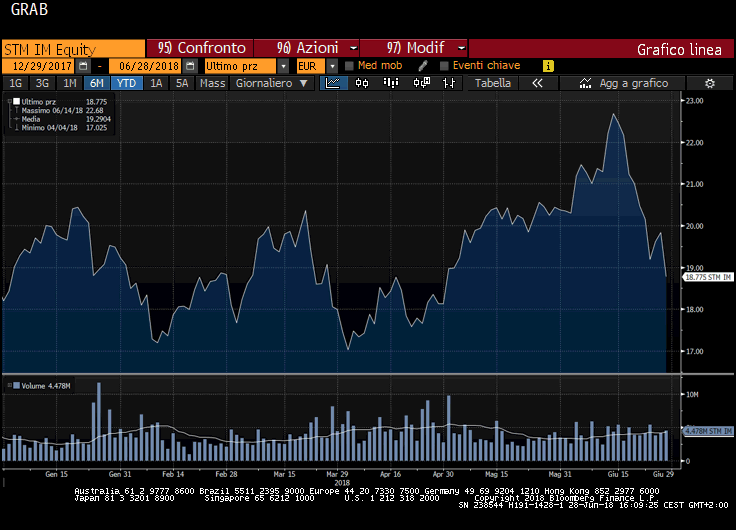Open the Ultimo prz field dropdown
The image size is (736, 530).
point(283,66)
